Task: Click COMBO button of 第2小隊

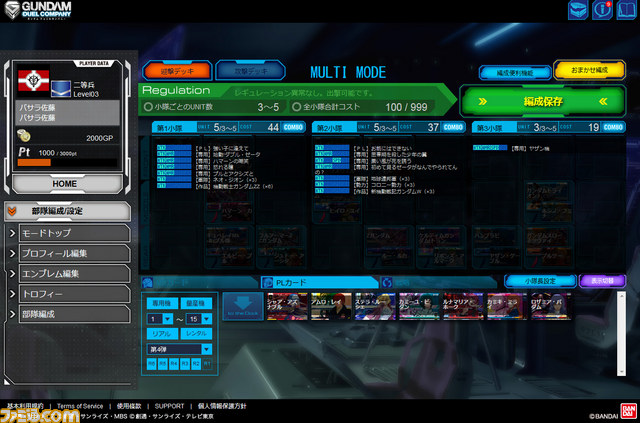Action: click(x=453, y=127)
